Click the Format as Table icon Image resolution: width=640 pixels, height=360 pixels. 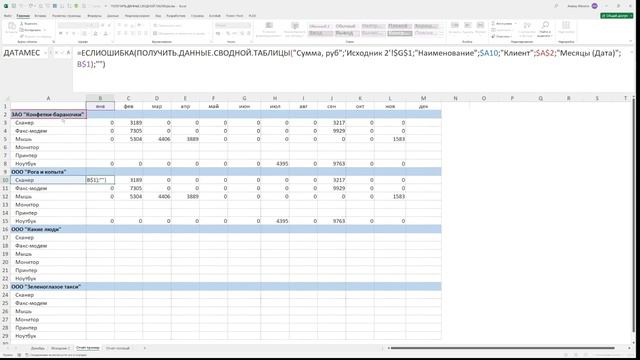(x=295, y=25)
